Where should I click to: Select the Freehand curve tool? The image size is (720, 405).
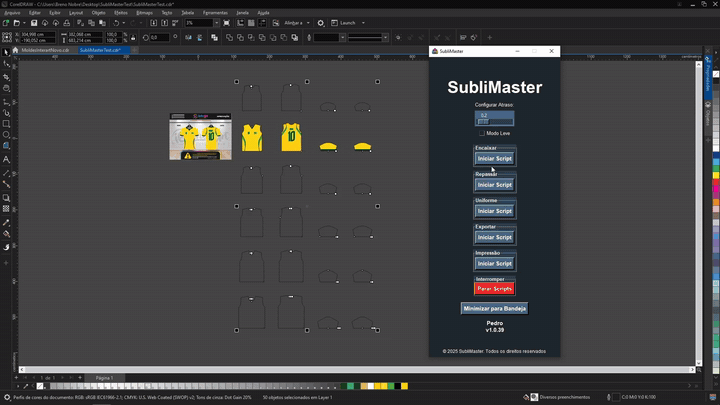[x=6, y=112]
